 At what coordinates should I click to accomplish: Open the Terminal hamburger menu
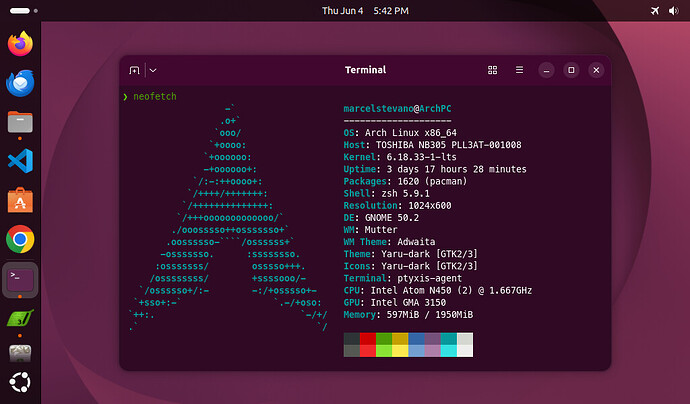[519, 70]
